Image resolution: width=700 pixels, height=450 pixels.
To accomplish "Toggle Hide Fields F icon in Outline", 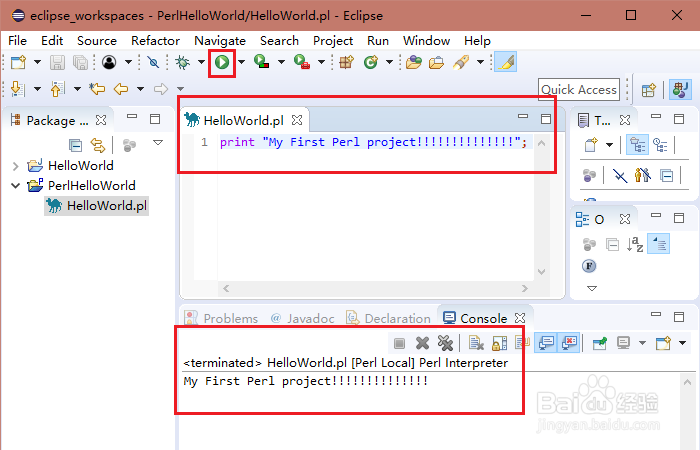I will click(589, 267).
